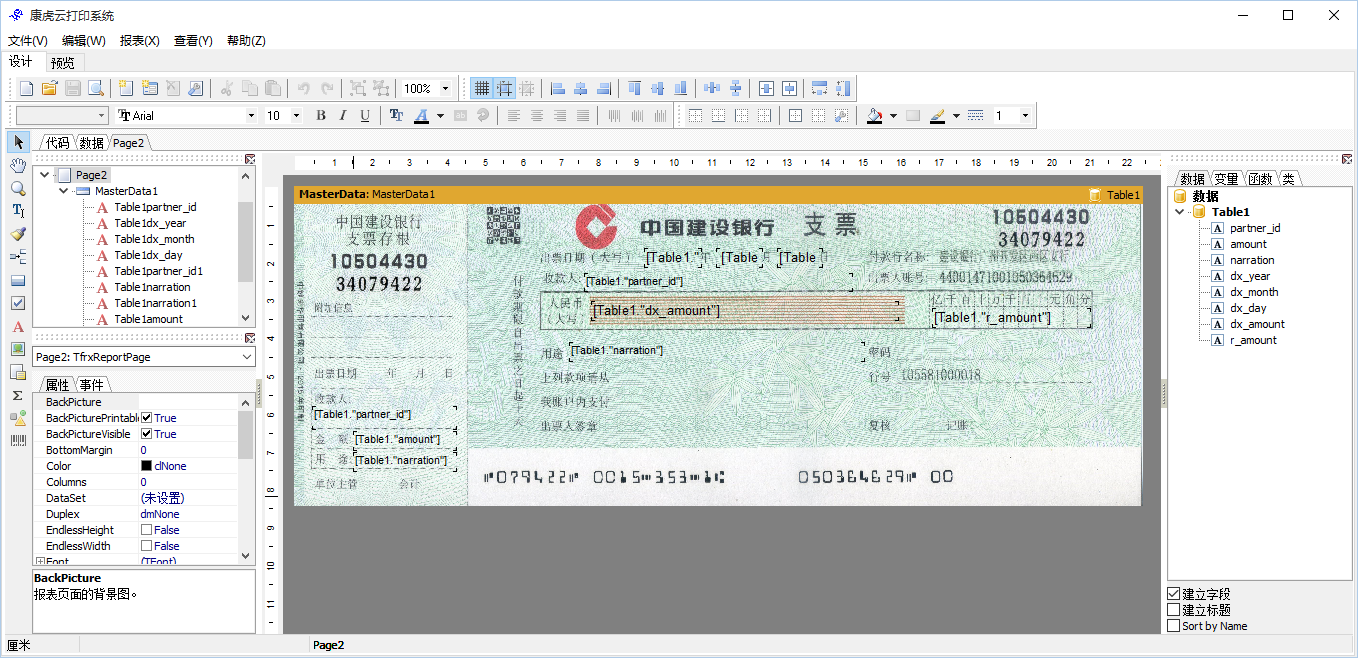Click the New page toolbar icon

click(x=126, y=89)
